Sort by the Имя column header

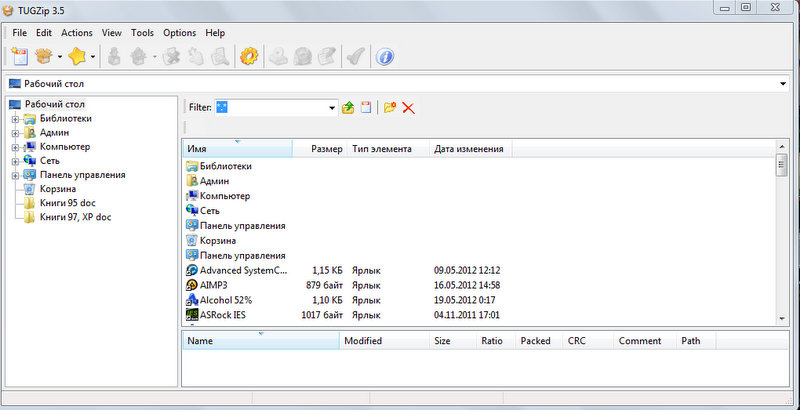point(237,148)
